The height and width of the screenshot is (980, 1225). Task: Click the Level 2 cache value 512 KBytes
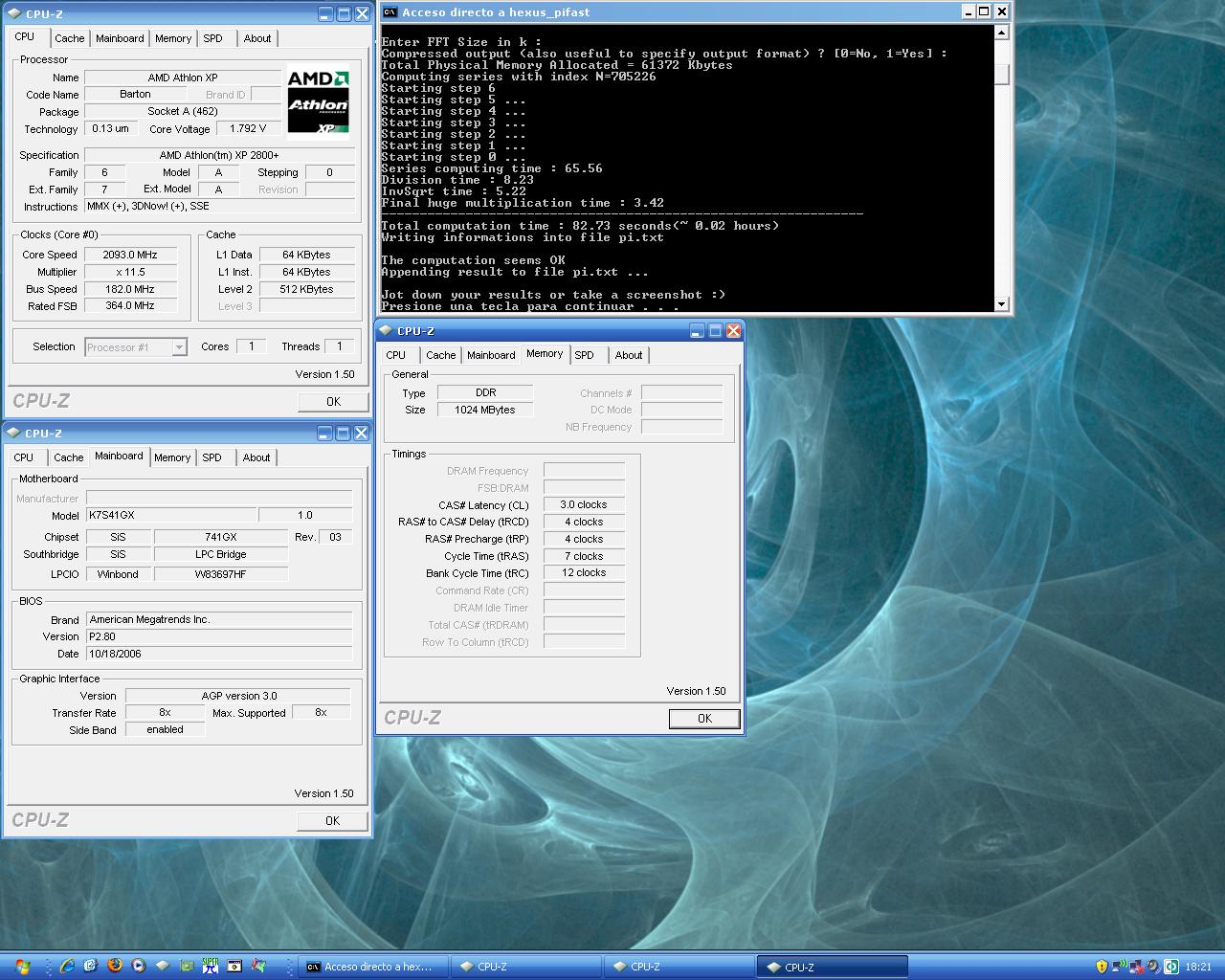pyautogui.click(x=306, y=289)
